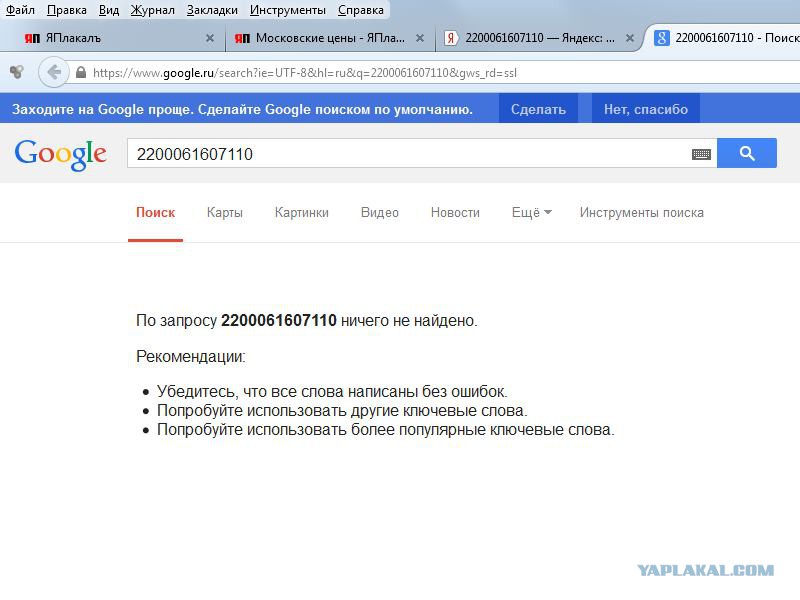Open the Закладки menu

[x=212, y=10]
